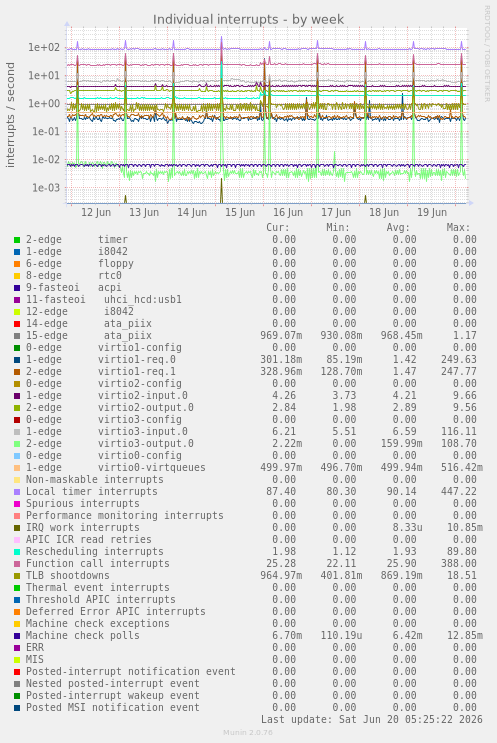Click the virtio3-output.0 light green swatch

tap(17, 444)
